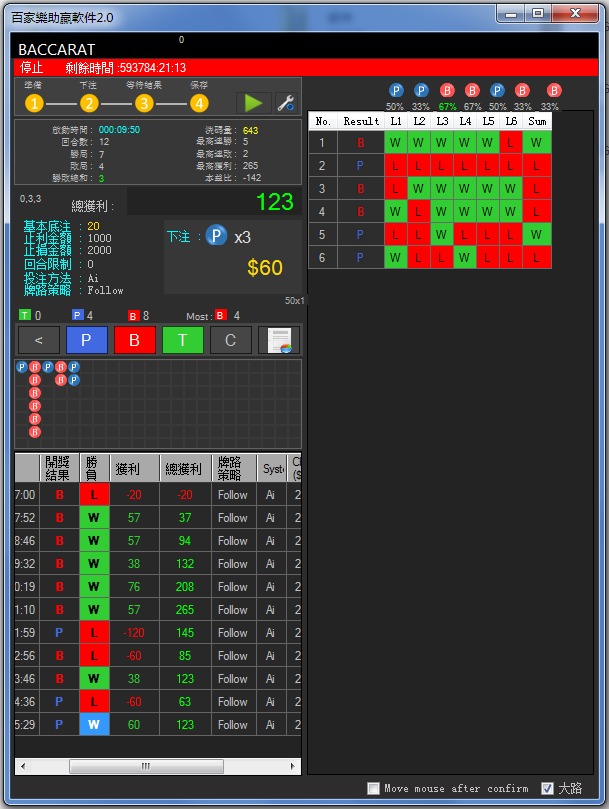Record a Banker result with red B button
This screenshot has height=809, width=609.
[134, 340]
